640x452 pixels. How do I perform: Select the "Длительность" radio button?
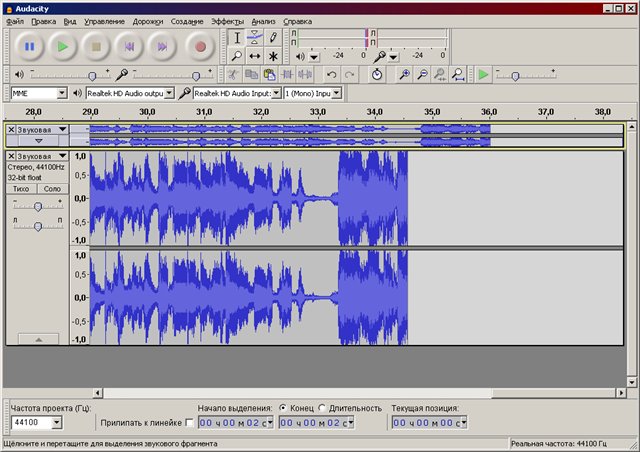(321, 408)
